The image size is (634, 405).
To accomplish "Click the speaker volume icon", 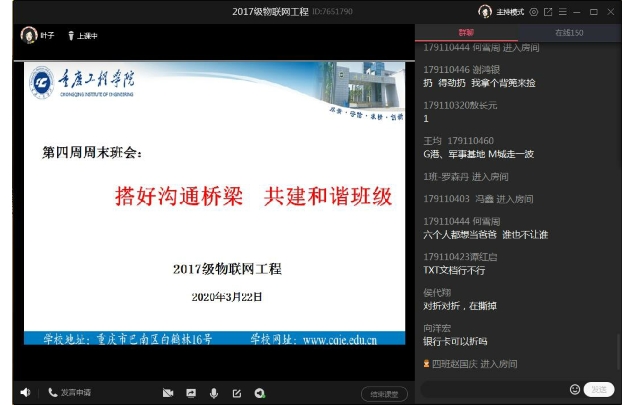I will [25, 393].
